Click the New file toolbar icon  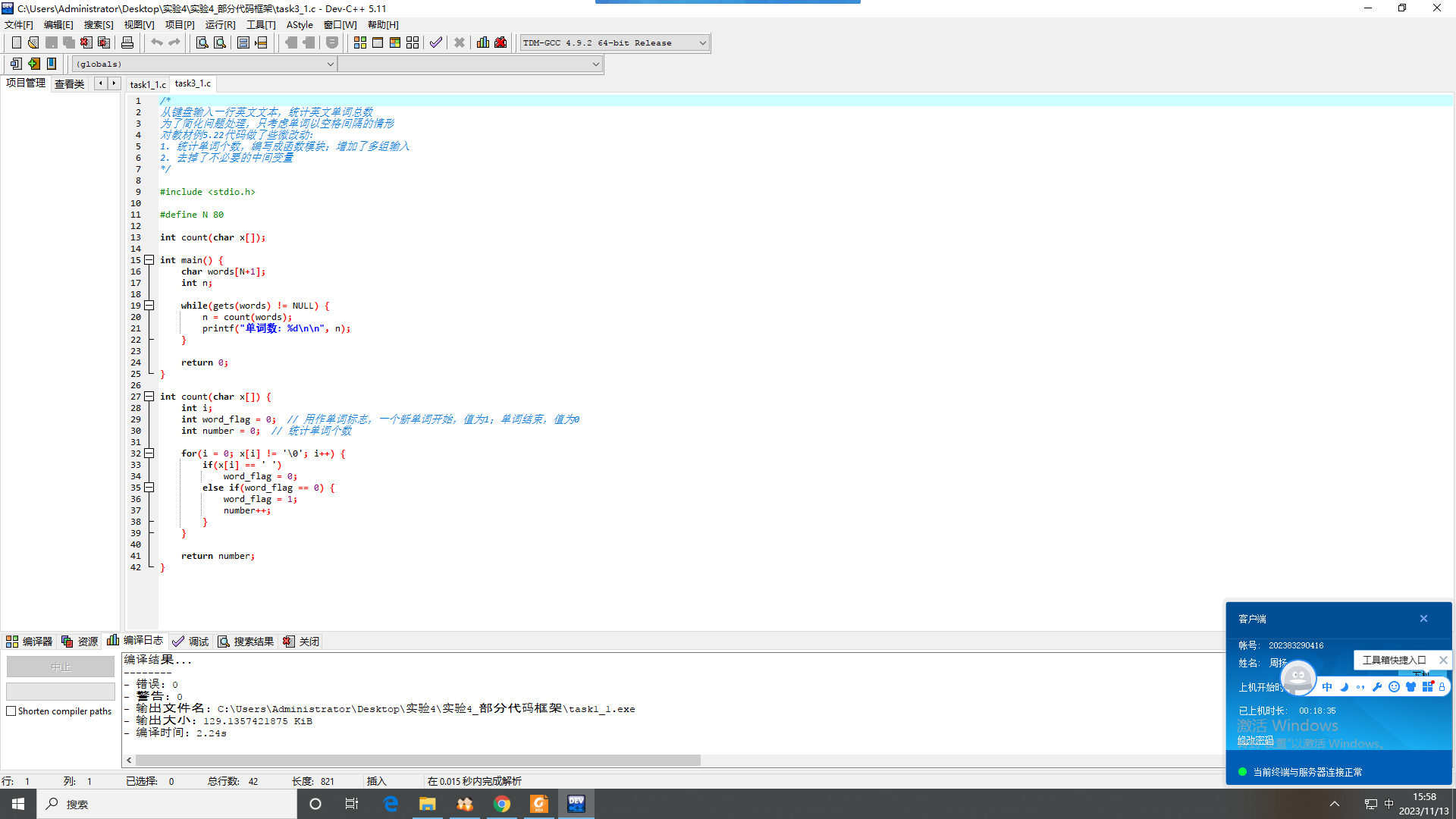pyautogui.click(x=16, y=42)
